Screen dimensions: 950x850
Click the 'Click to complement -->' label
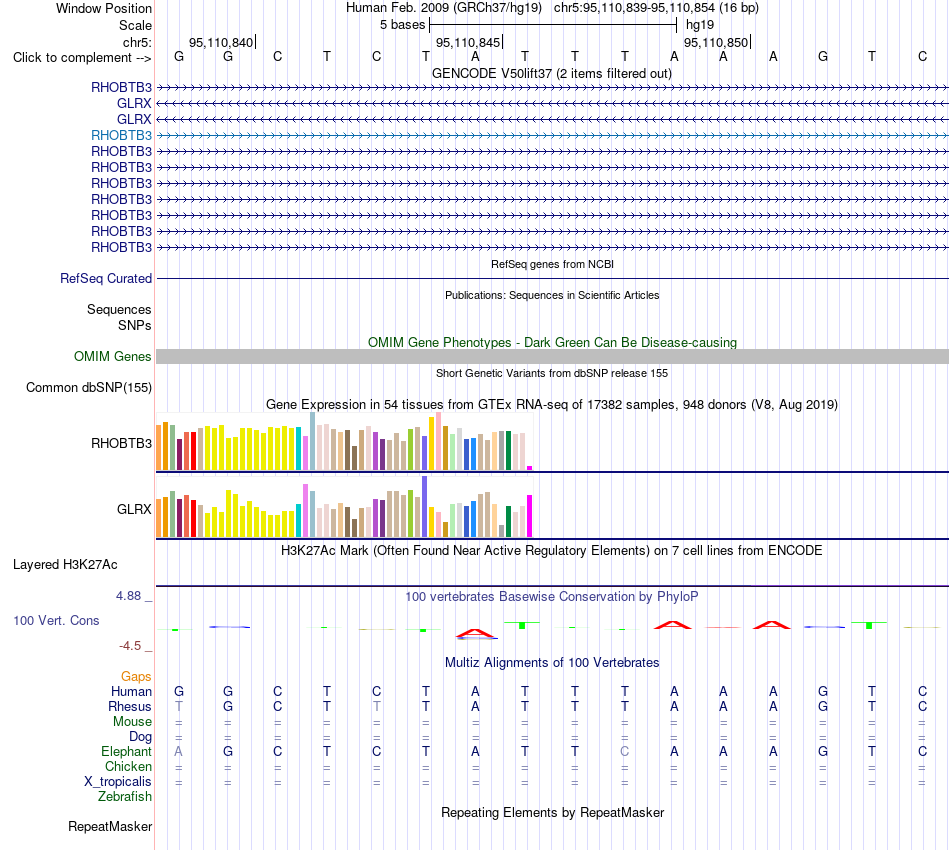coord(82,58)
